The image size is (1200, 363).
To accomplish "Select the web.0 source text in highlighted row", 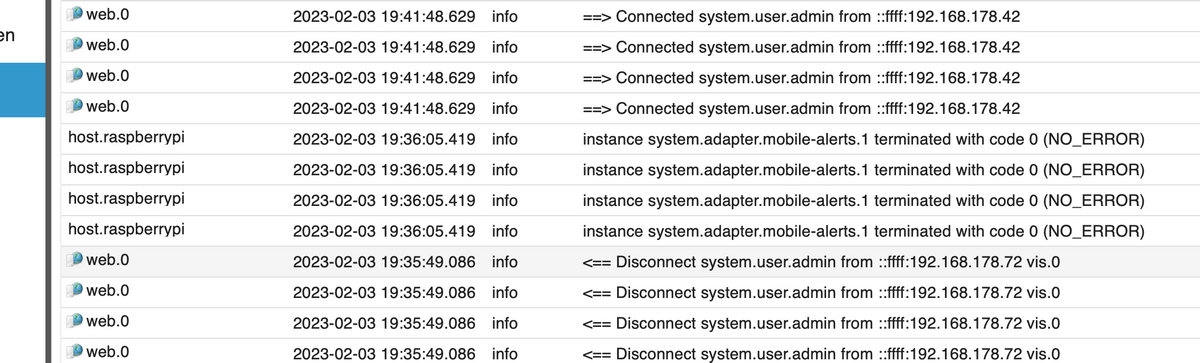I will click(108, 261).
